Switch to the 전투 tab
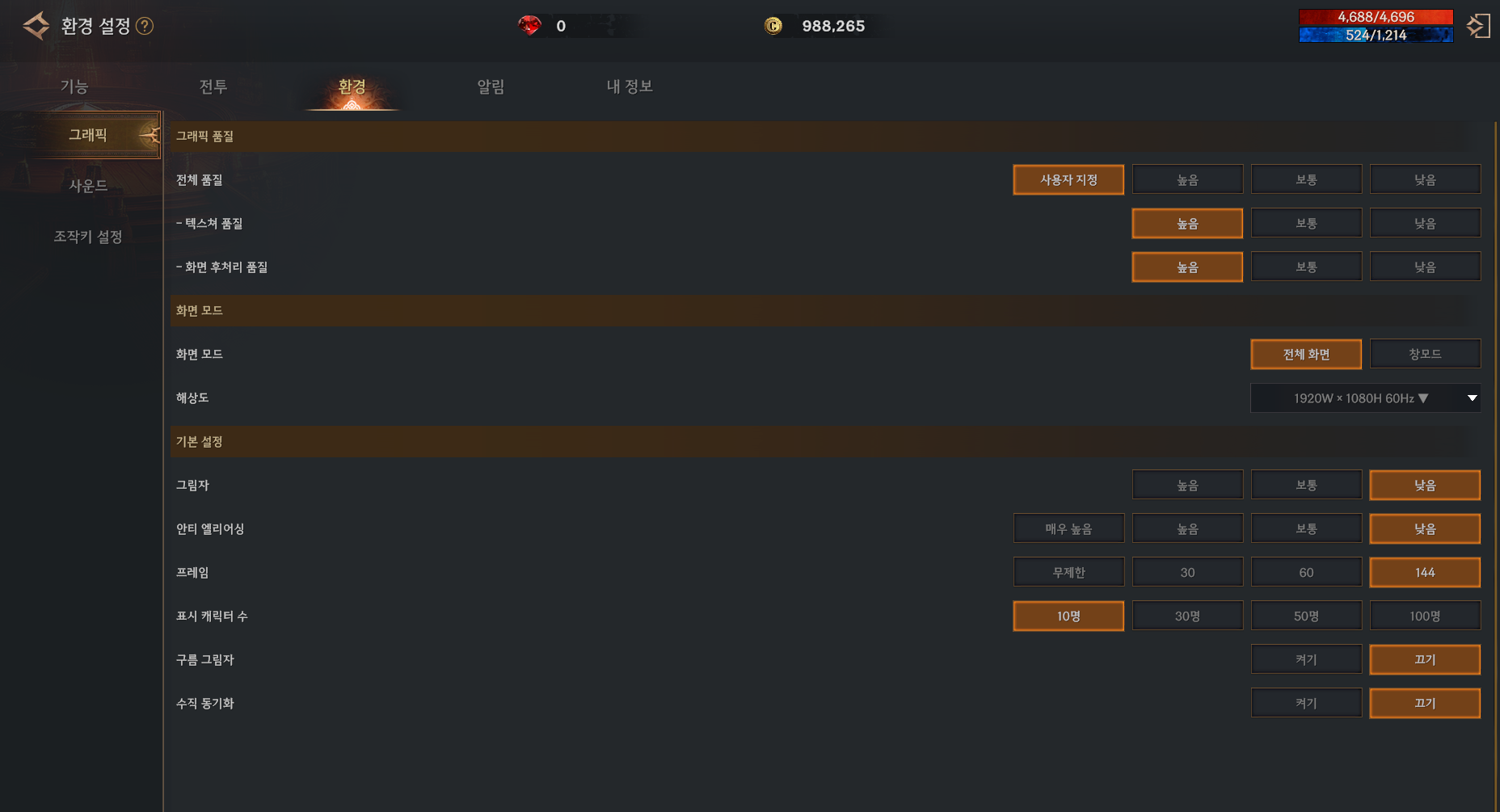This screenshot has width=1500, height=812. click(x=213, y=86)
